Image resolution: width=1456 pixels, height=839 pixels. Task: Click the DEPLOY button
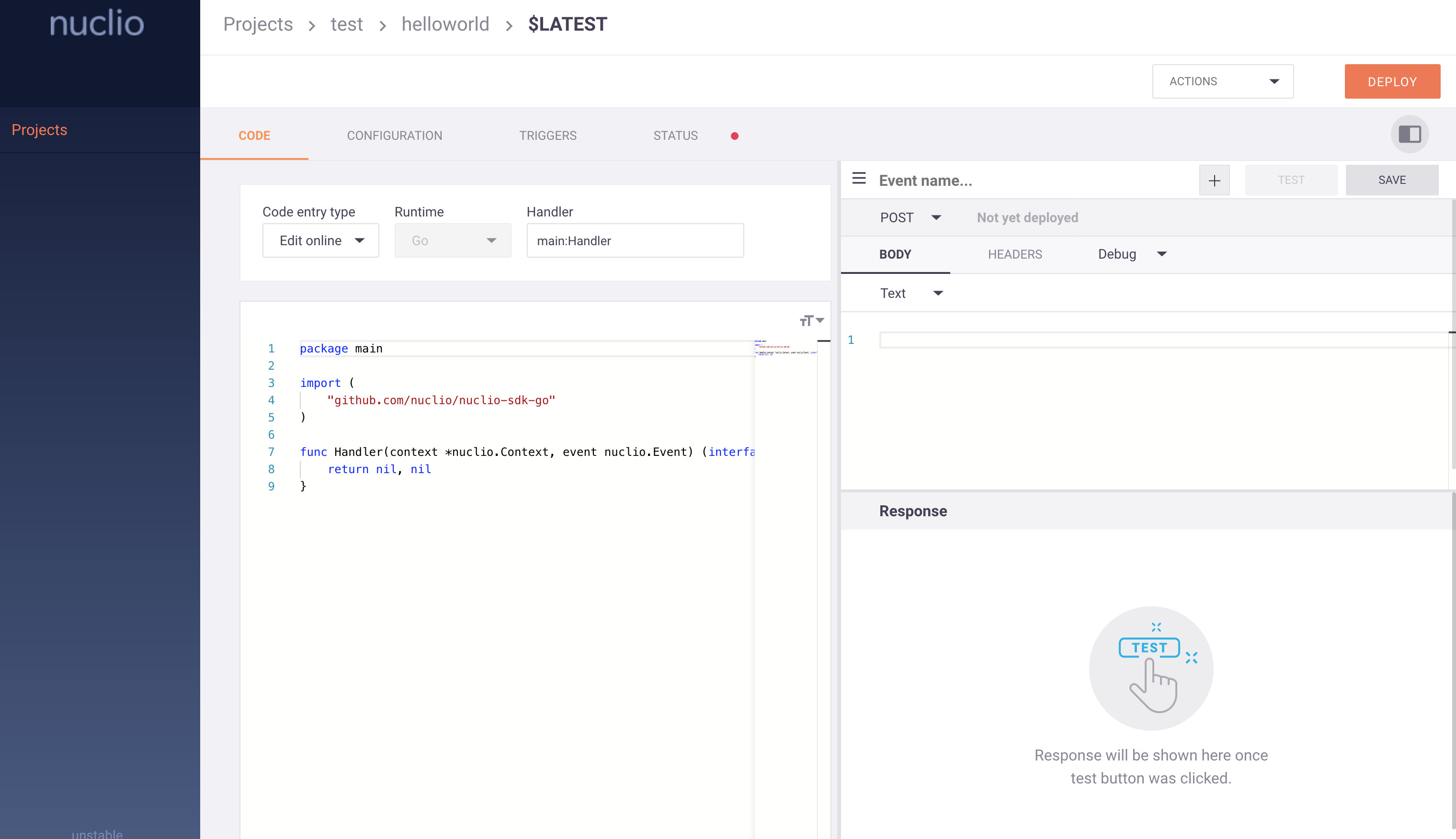coord(1392,81)
